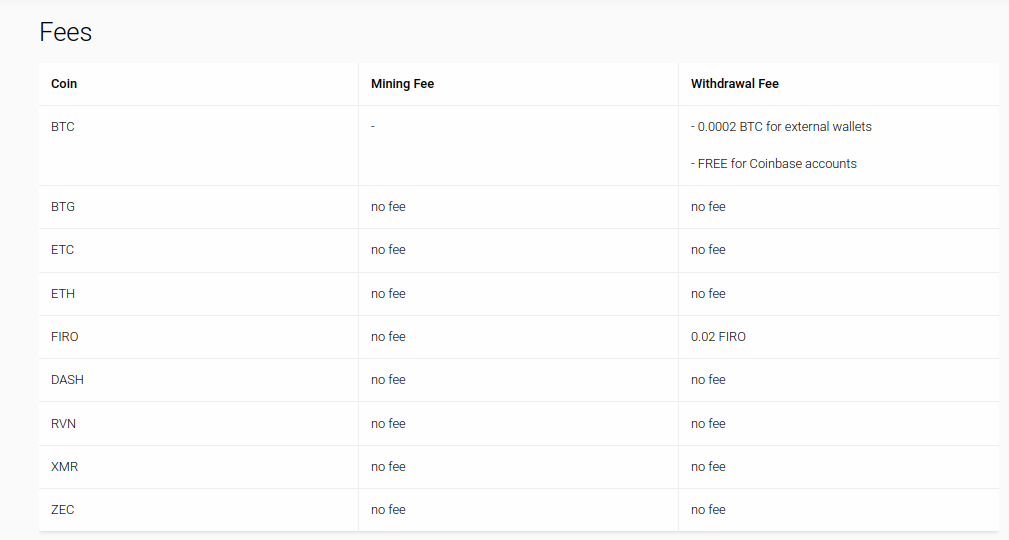
Task: Click the ETH withdrawal fee 'no fee'
Action: 708,293
